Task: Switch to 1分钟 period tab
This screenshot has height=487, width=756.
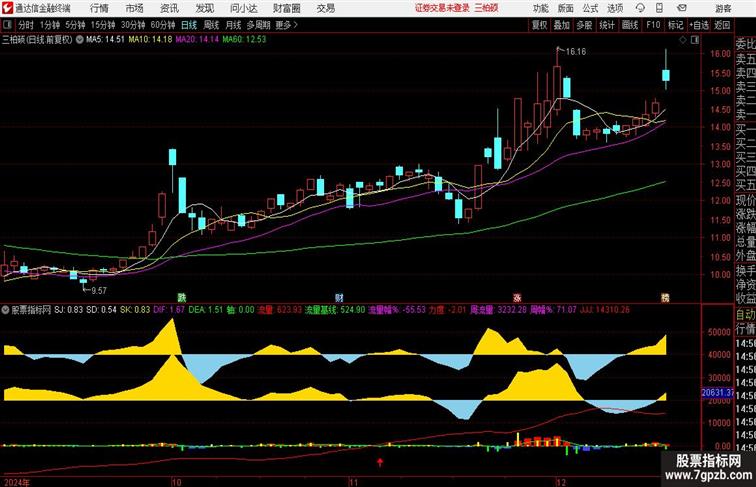Action: pos(50,25)
